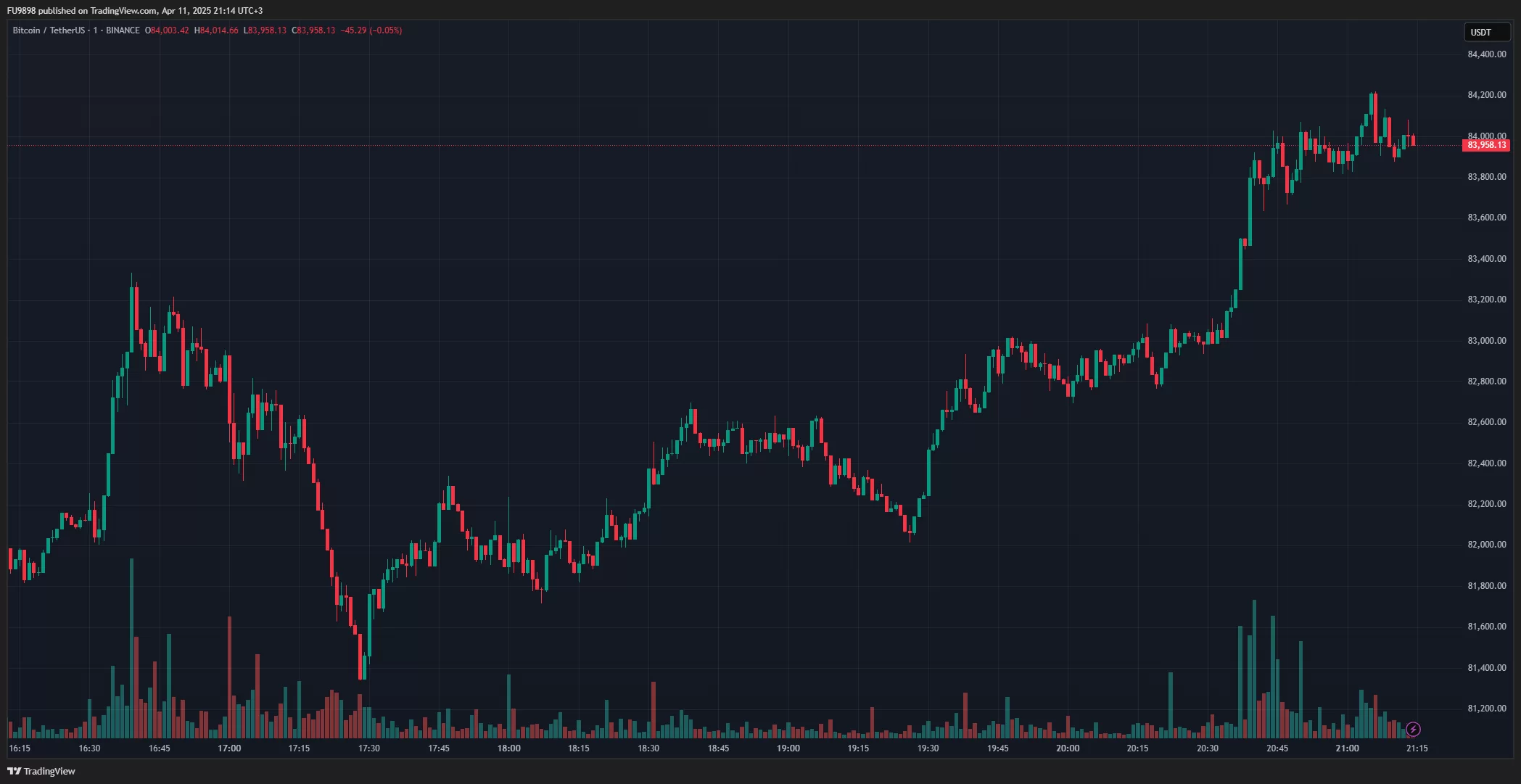Click the open price value 84,003.42
This screenshot has height=784, width=1521.
click(169, 30)
